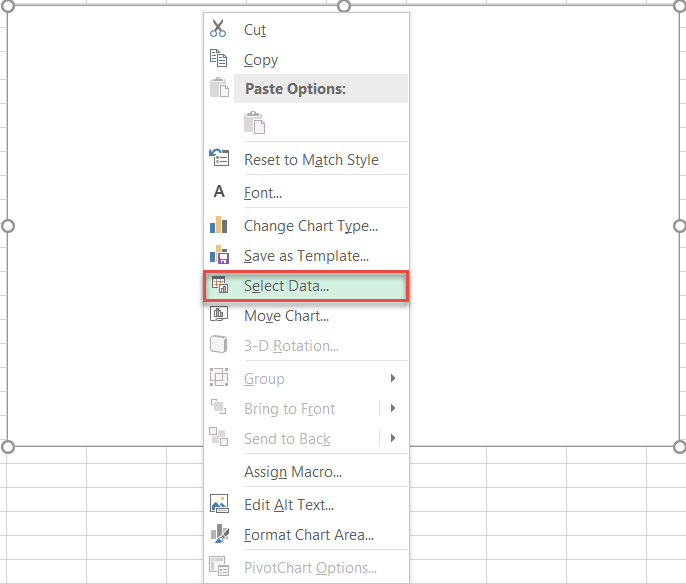Click the chart's bottom-left corner handle
Image resolution: width=686 pixels, height=584 pixels.
[8, 447]
